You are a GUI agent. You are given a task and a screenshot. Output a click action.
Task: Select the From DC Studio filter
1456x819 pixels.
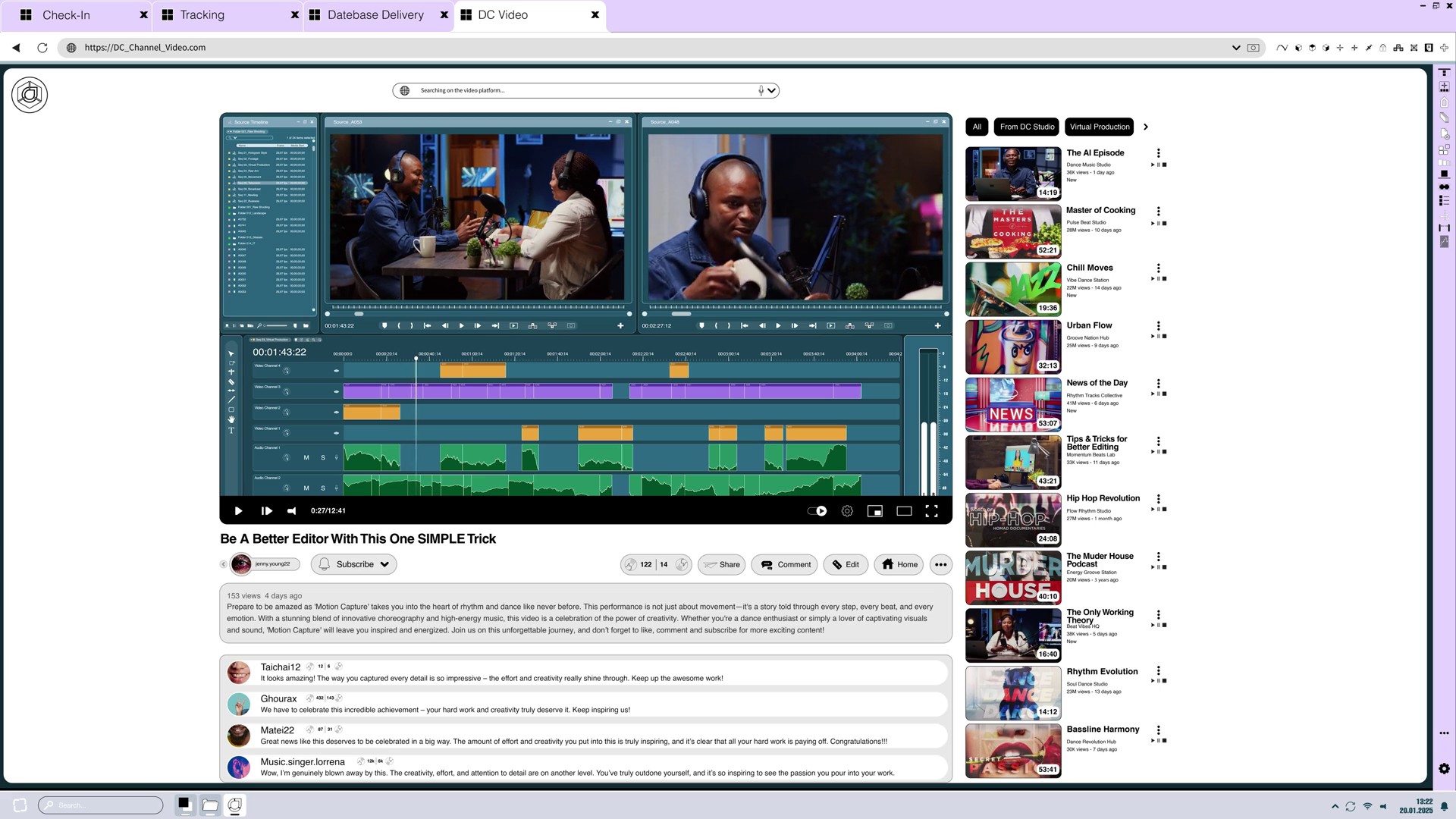click(x=1027, y=127)
